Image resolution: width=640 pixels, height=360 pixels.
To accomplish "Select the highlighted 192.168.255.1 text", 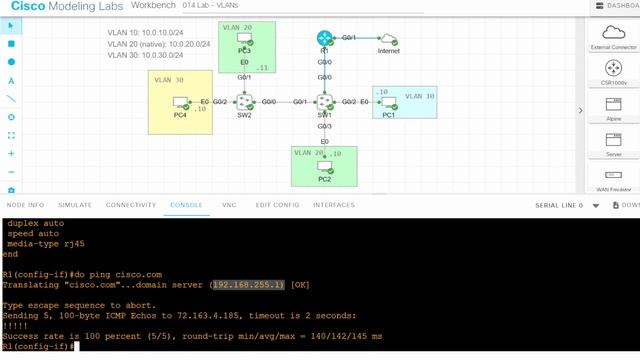I will pyautogui.click(x=248, y=285).
